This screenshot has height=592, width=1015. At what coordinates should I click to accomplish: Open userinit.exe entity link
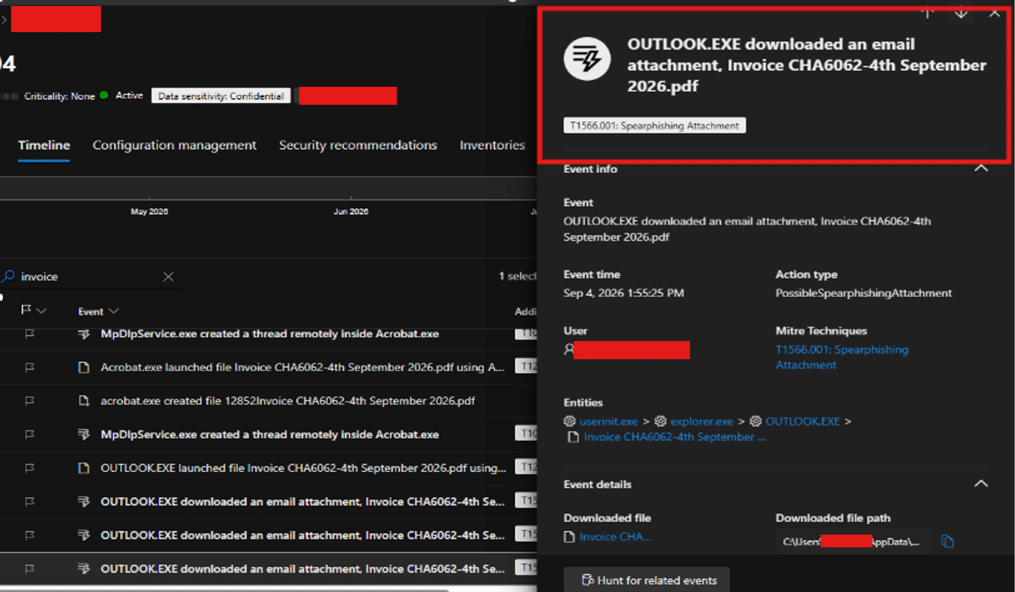(x=608, y=421)
